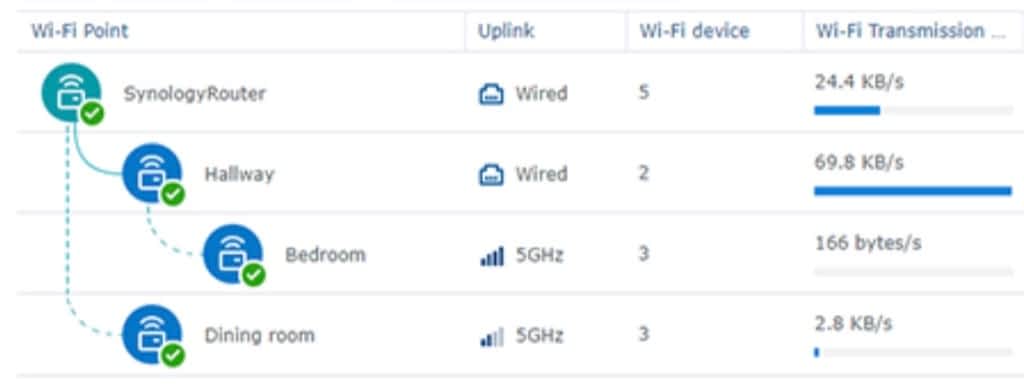Screen dimensions: 1024x388
Task: Select the Dining room node name
Action: click(x=259, y=336)
